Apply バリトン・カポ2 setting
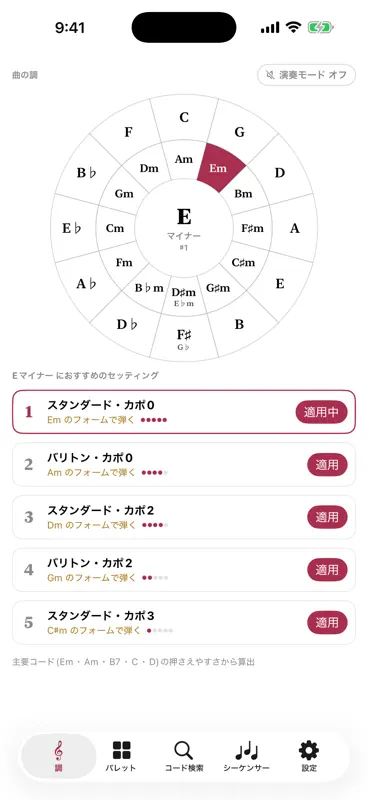 pos(327,570)
